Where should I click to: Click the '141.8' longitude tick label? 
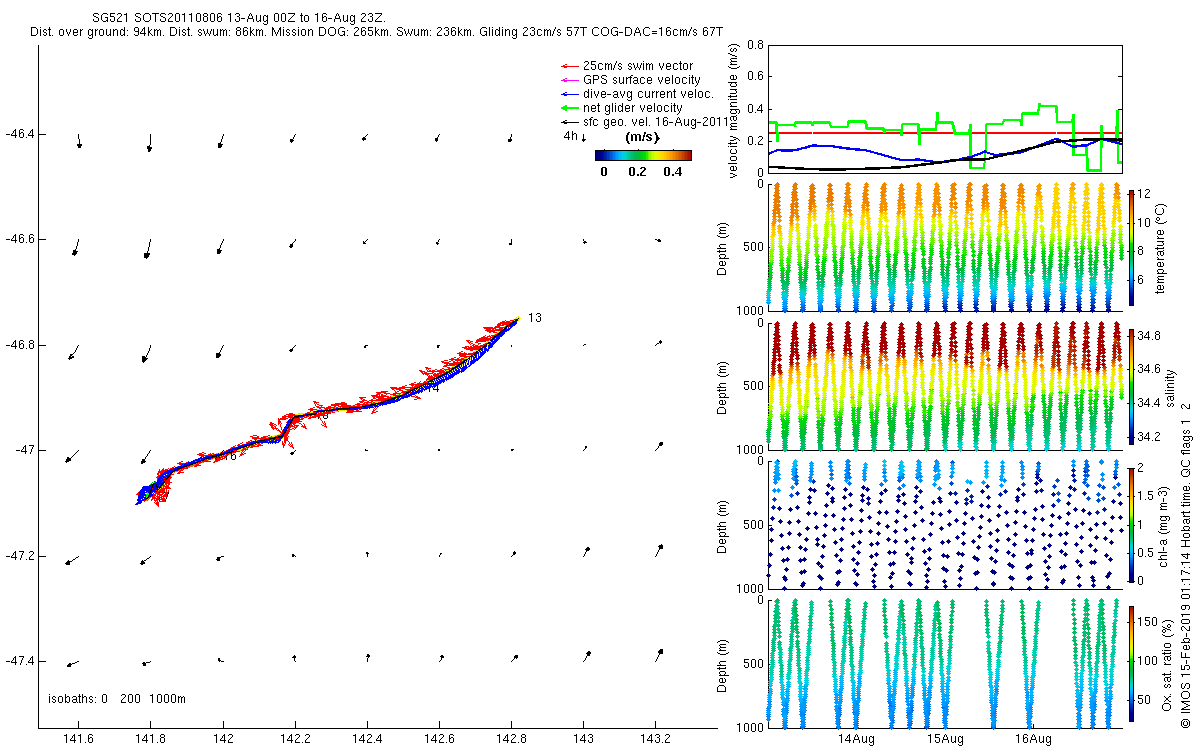click(x=150, y=739)
